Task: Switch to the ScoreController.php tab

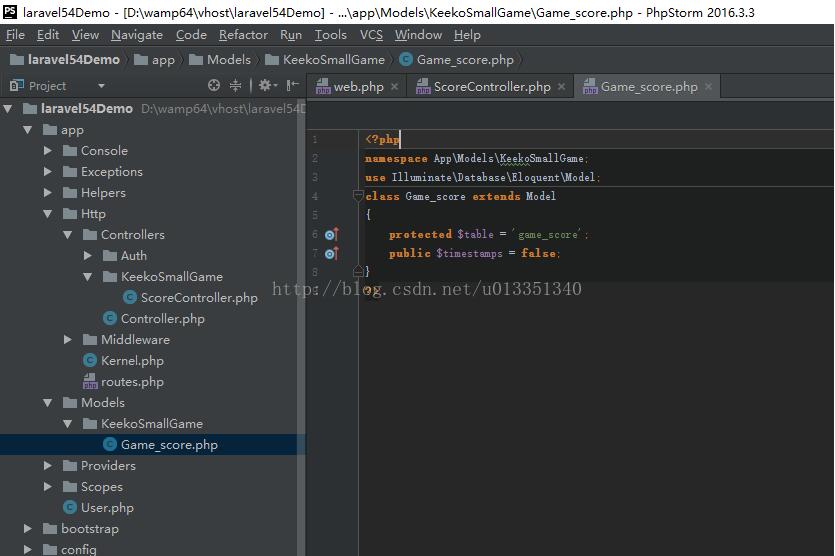Action: tap(490, 87)
